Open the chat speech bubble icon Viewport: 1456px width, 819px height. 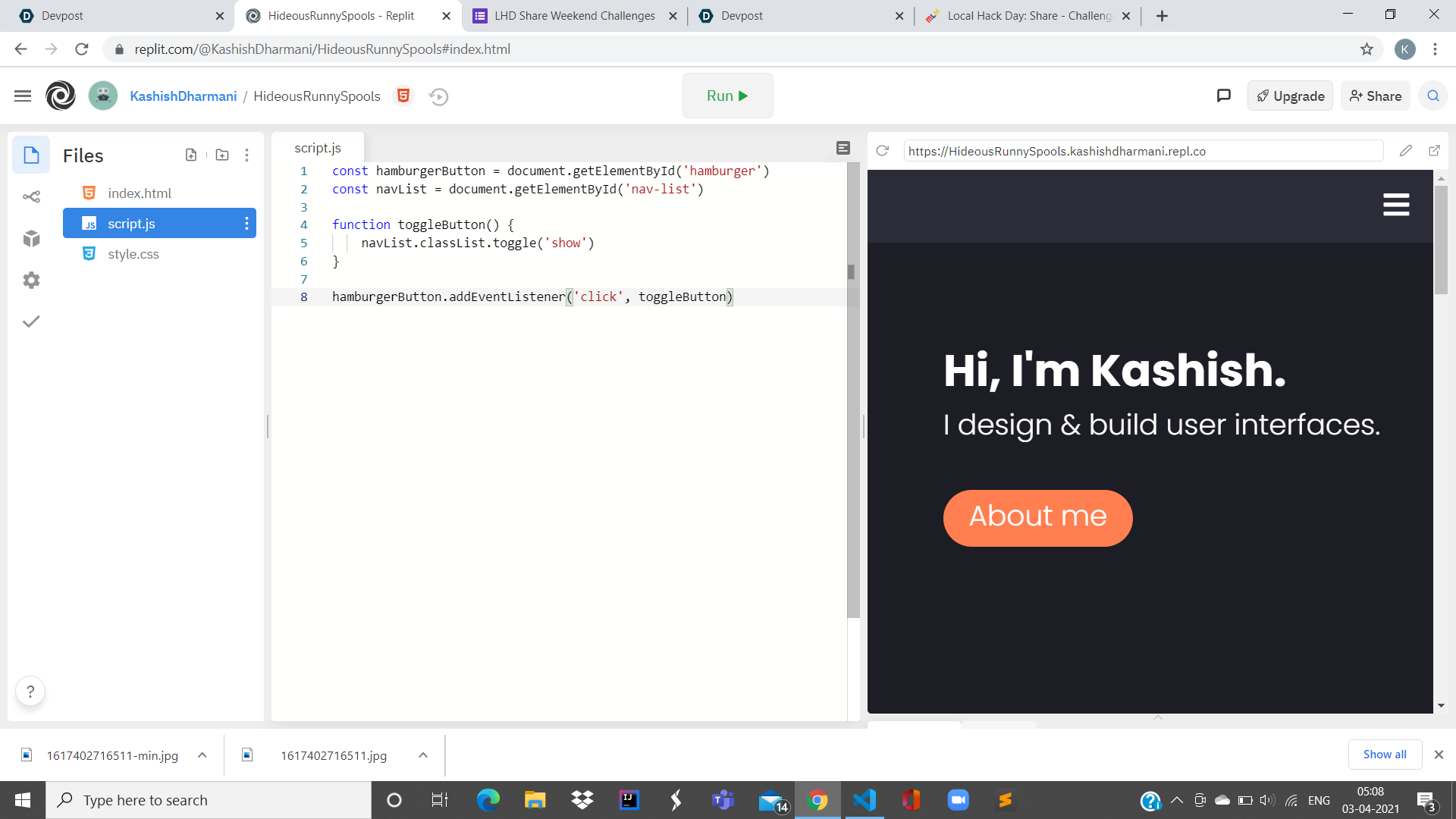(x=1223, y=96)
